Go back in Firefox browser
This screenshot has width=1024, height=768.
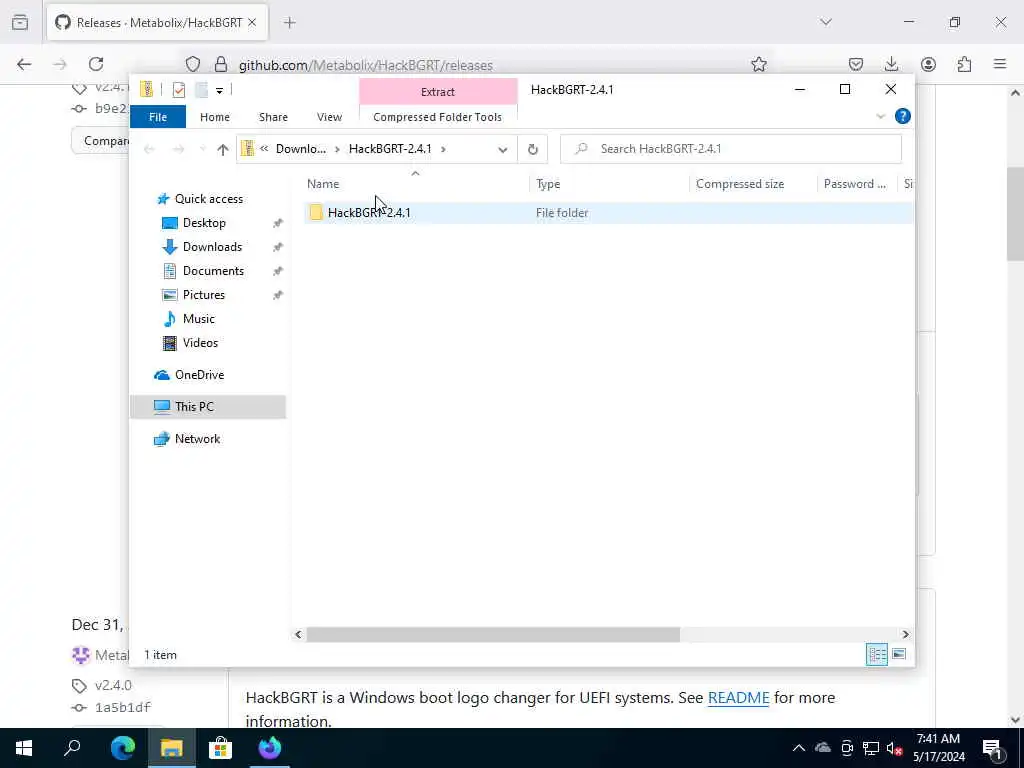[x=24, y=64]
